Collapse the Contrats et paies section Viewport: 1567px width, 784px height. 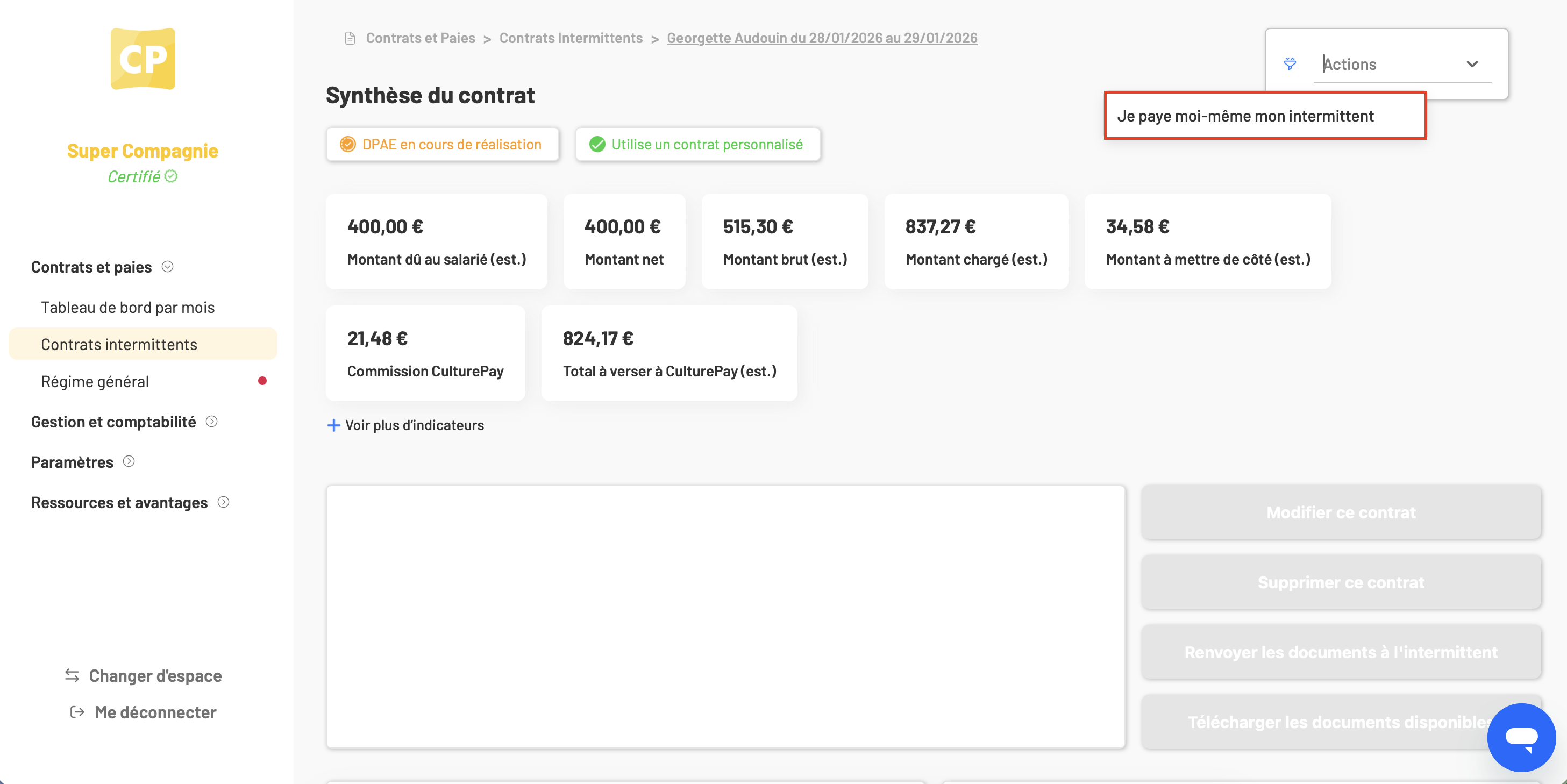tap(168, 266)
